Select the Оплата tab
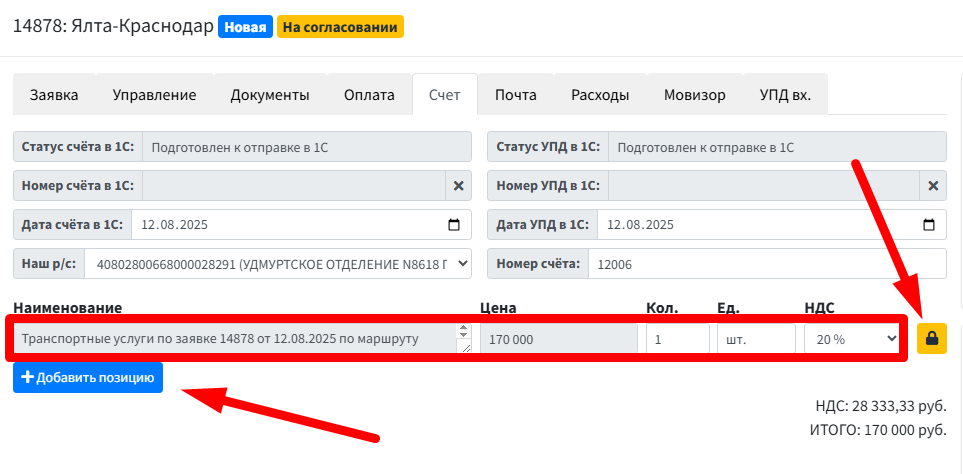This screenshot has height=474, width=963. (369, 95)
